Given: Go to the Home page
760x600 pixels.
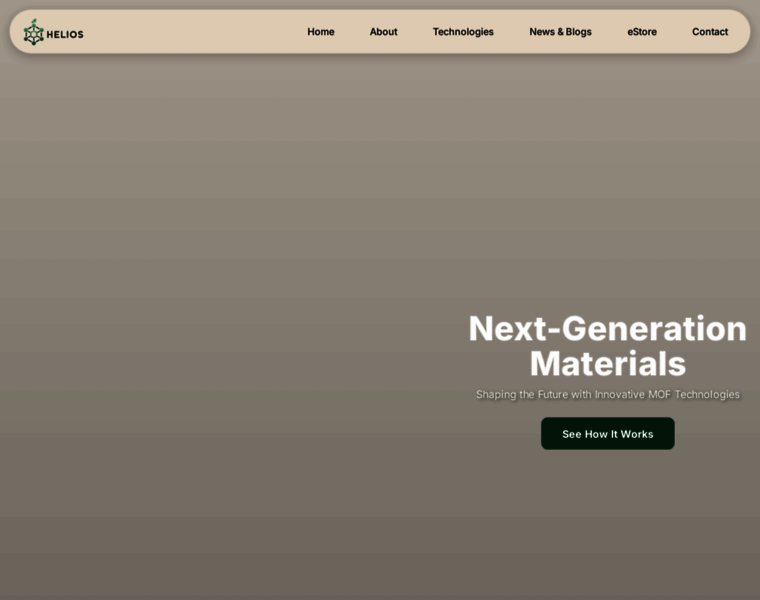Looking at the screenshot, I should click(320, 32).
